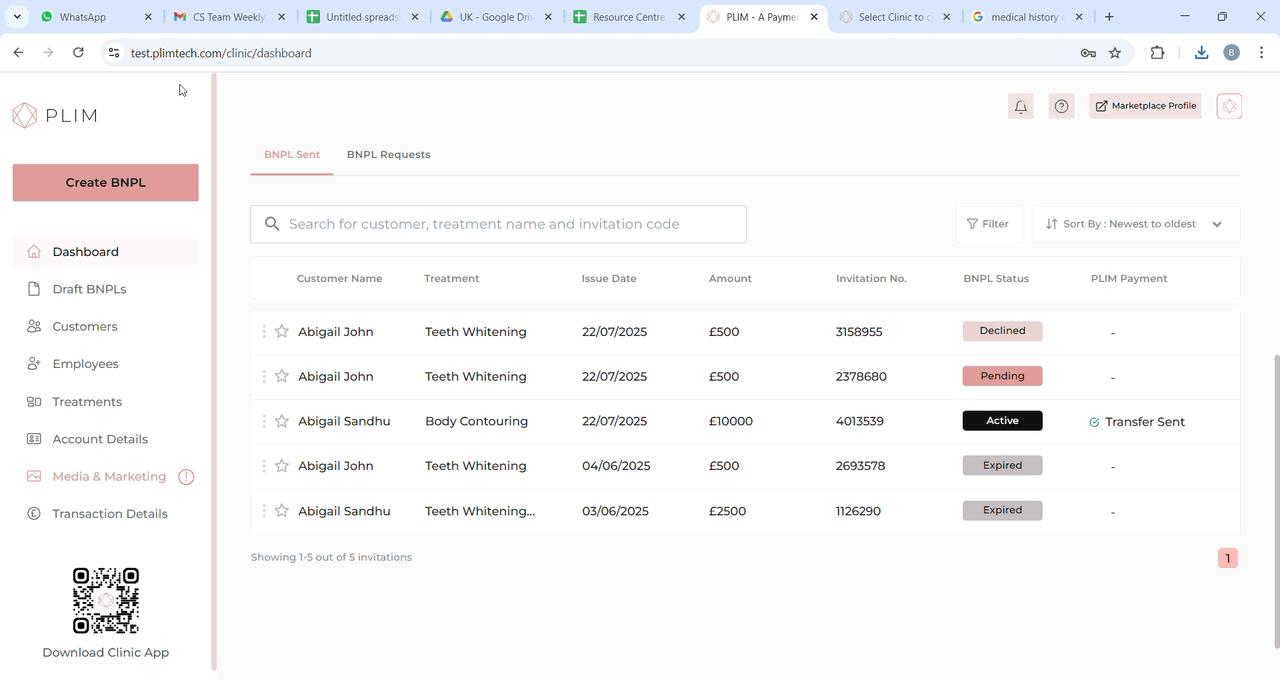Star the Expired invitation 1126290 row
The width and height of the screenshot is (1280, 680).
coord(282,510)
